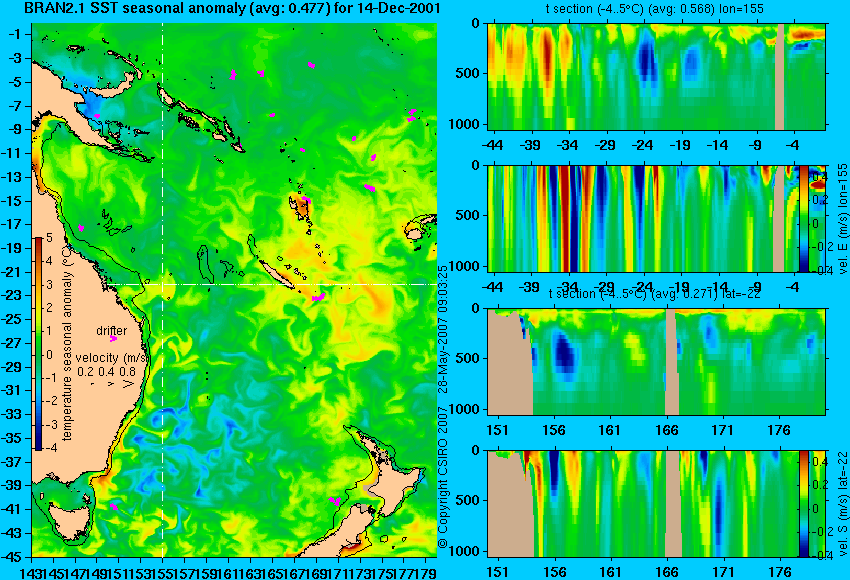Open the lon=155 temperature section plot
Image resolution: width=850 pixels, height=580 pixels.
coord(656,76)
